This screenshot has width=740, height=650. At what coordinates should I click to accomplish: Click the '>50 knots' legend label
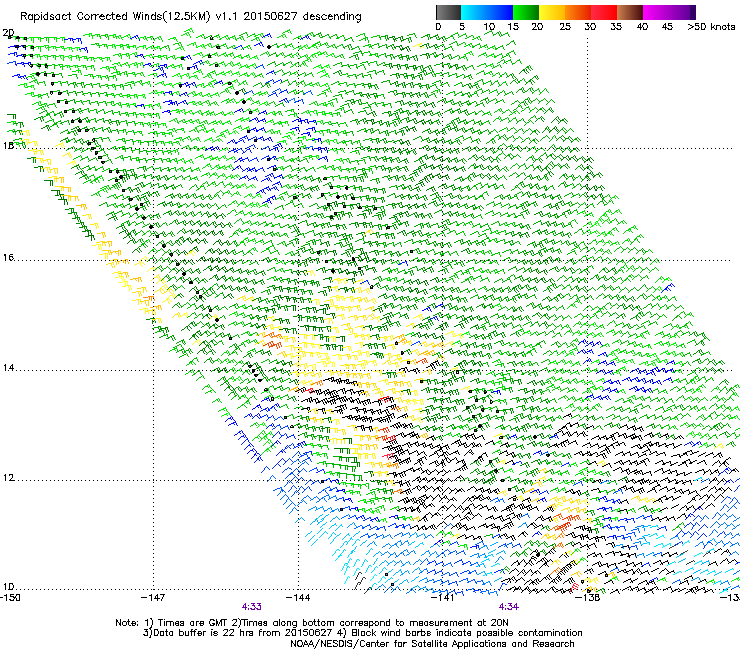click(x=711, y=27)
